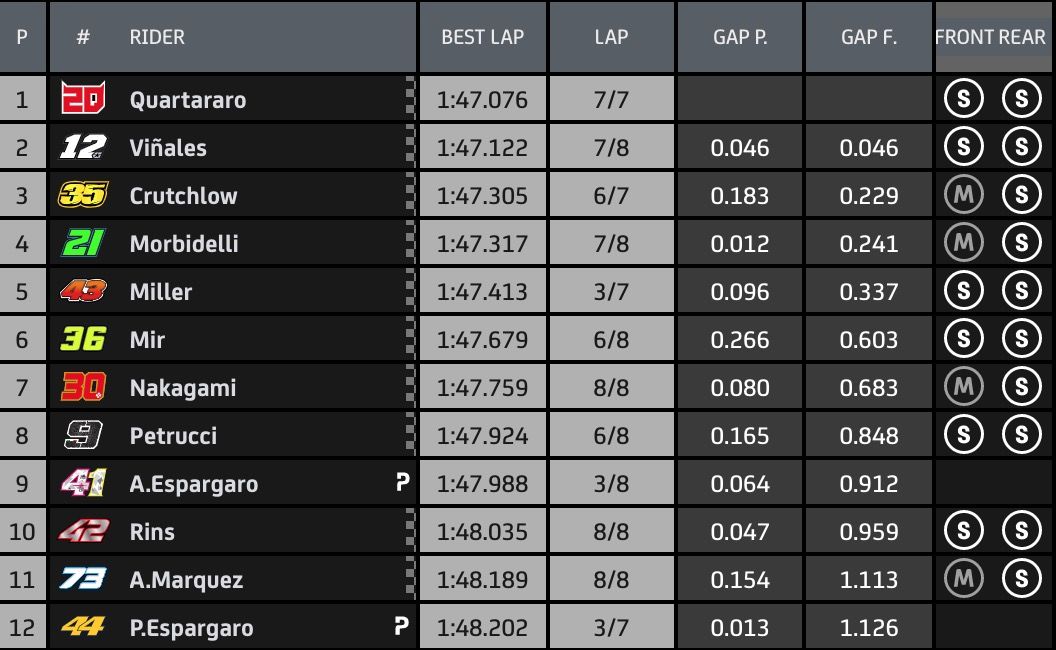Sort by the BEST LAP column header

482,37
